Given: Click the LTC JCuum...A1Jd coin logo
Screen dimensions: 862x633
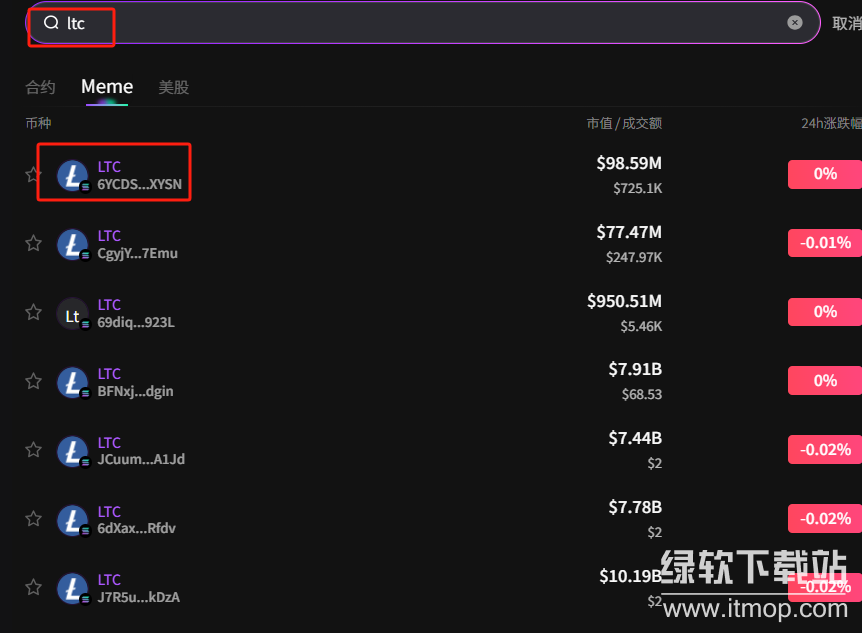Looking at the screenshot, I should pyautogui.click(x=72, y=452).
